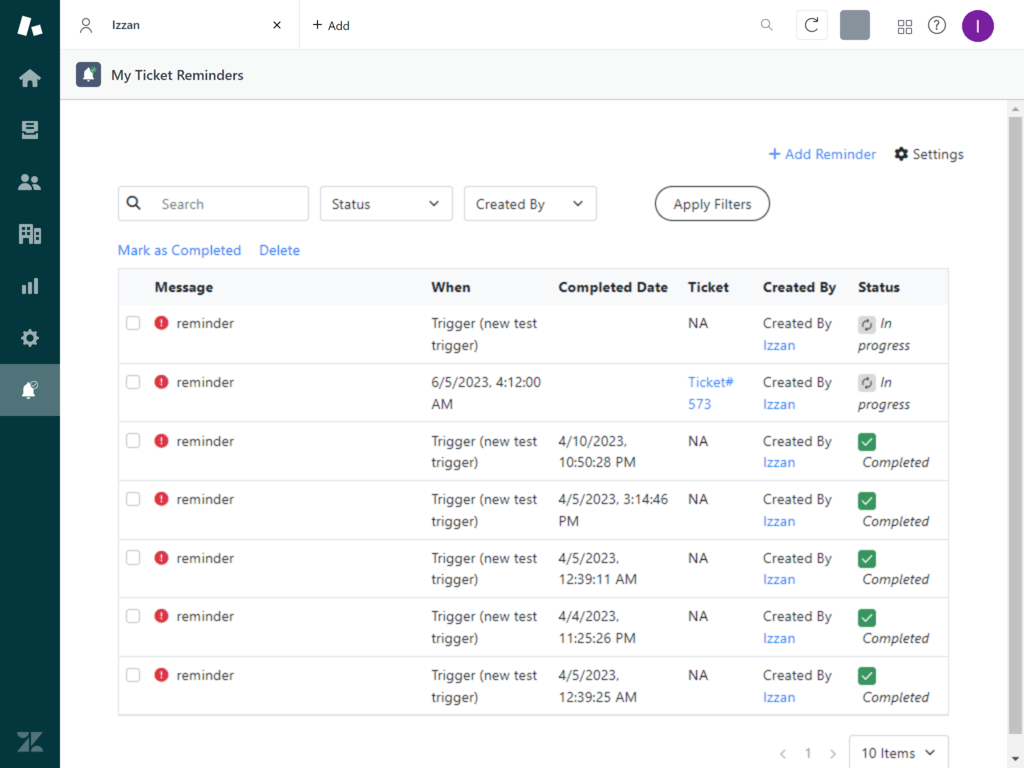Screen dimensions: 1024x768
Task: Open the Customers icon in the sidebar
Action: tap(30, 181)
